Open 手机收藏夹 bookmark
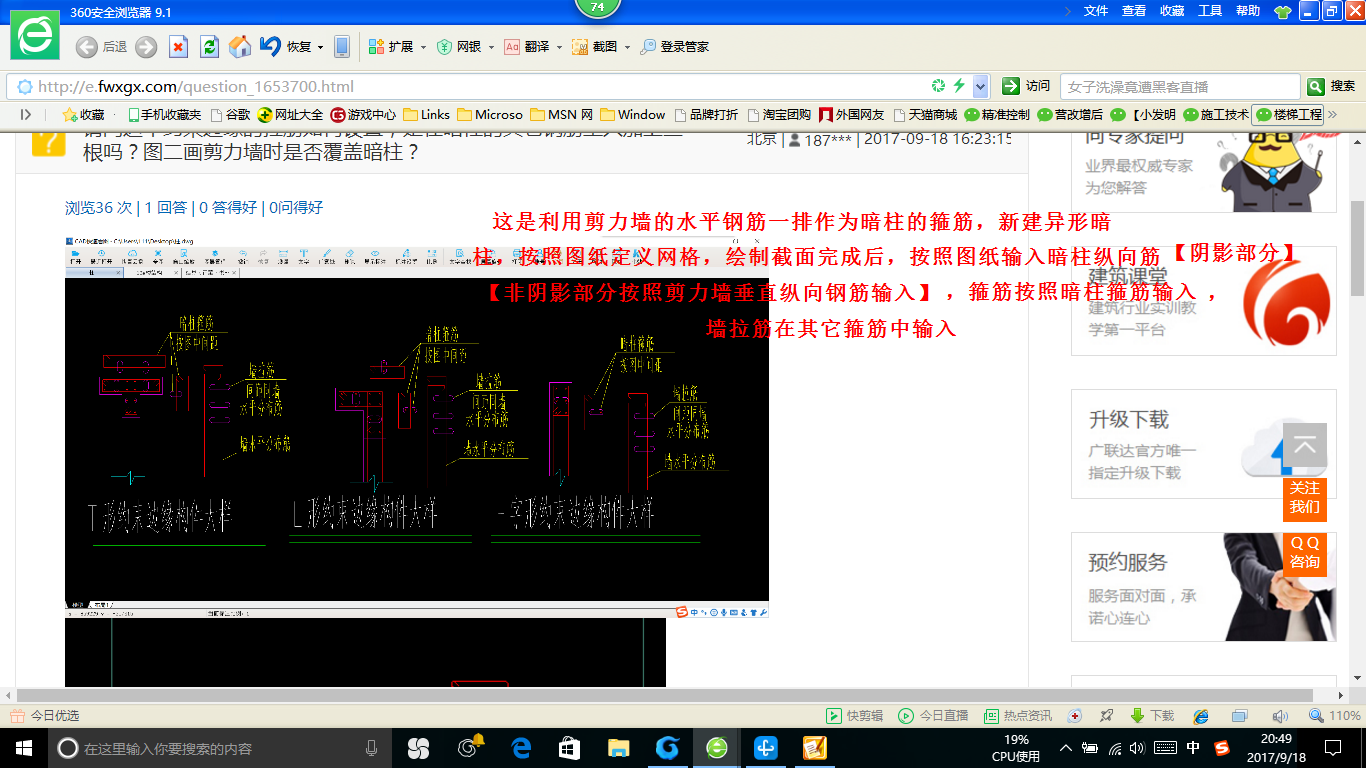This screenshot has width=1366, height=768. point(165,114)
